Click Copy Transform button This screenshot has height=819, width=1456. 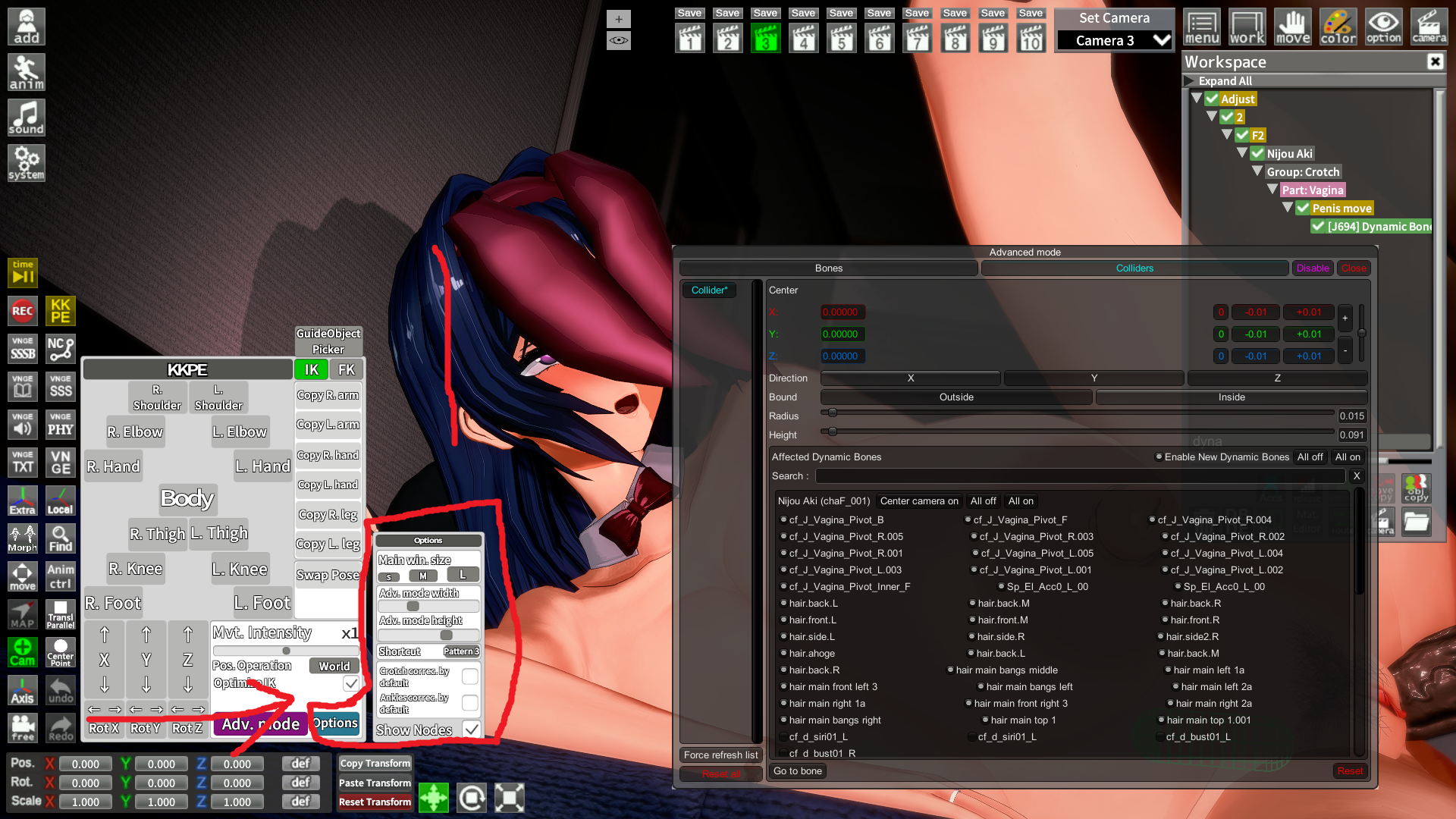[375, 764]
